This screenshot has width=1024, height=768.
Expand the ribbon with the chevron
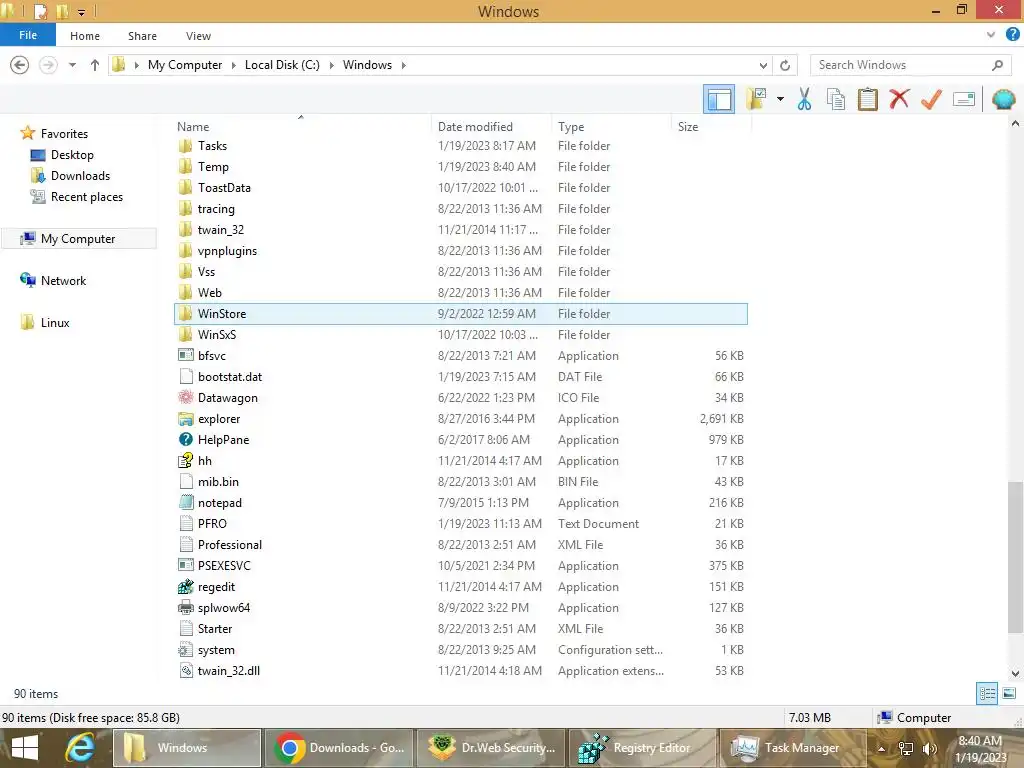(991, 35)
